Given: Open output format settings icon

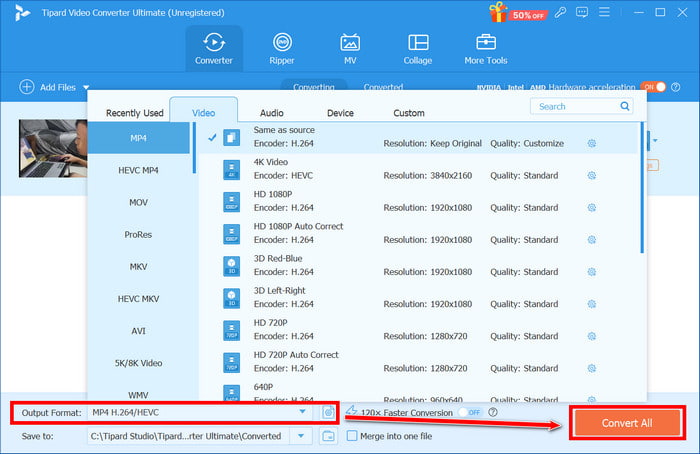Looking at the screenshot, I should 328,412.
